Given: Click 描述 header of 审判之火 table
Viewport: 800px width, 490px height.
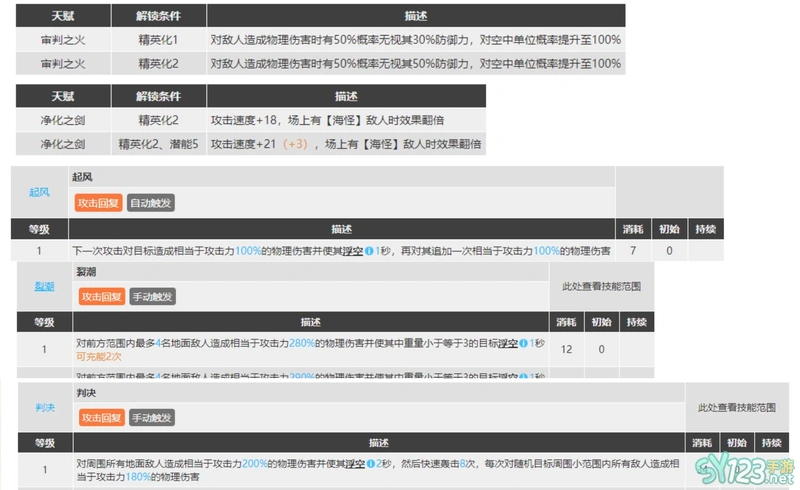Looking at the screenshot, I should pos(416,16).
